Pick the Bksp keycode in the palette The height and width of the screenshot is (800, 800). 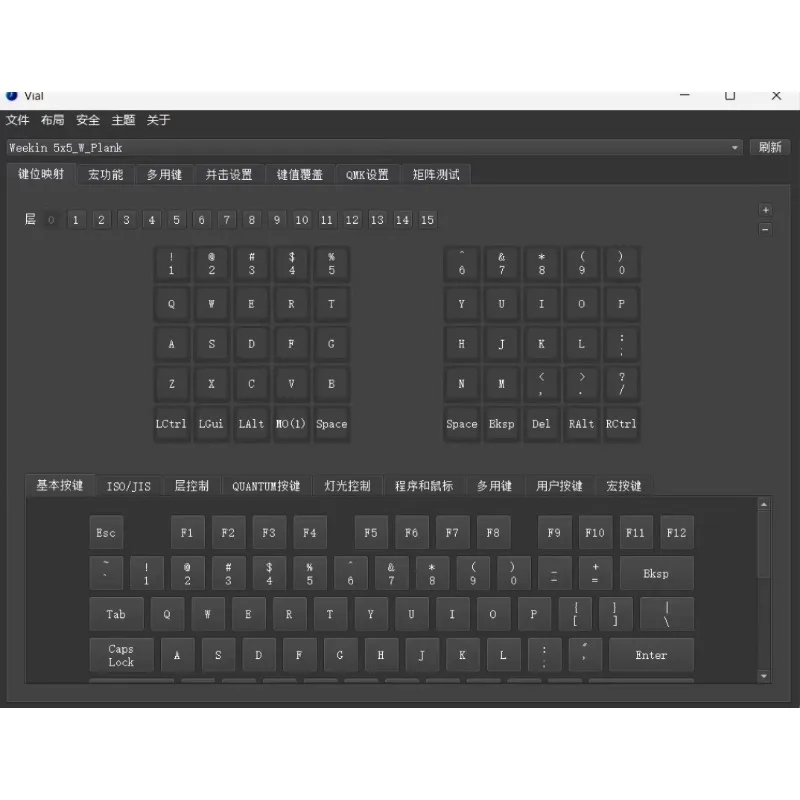tap(657, 573)
